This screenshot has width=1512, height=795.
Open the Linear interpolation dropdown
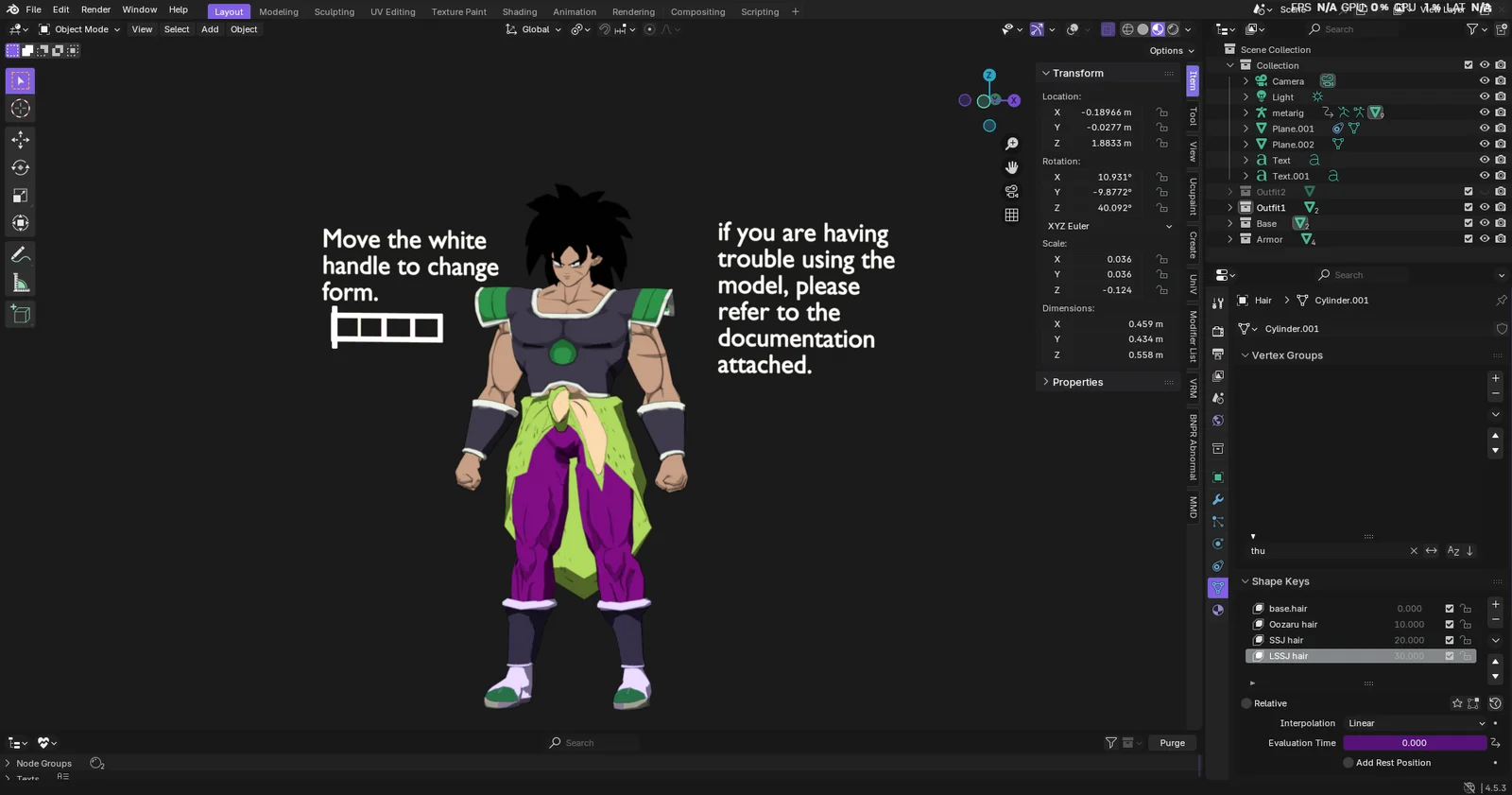tap(1416, 723)
